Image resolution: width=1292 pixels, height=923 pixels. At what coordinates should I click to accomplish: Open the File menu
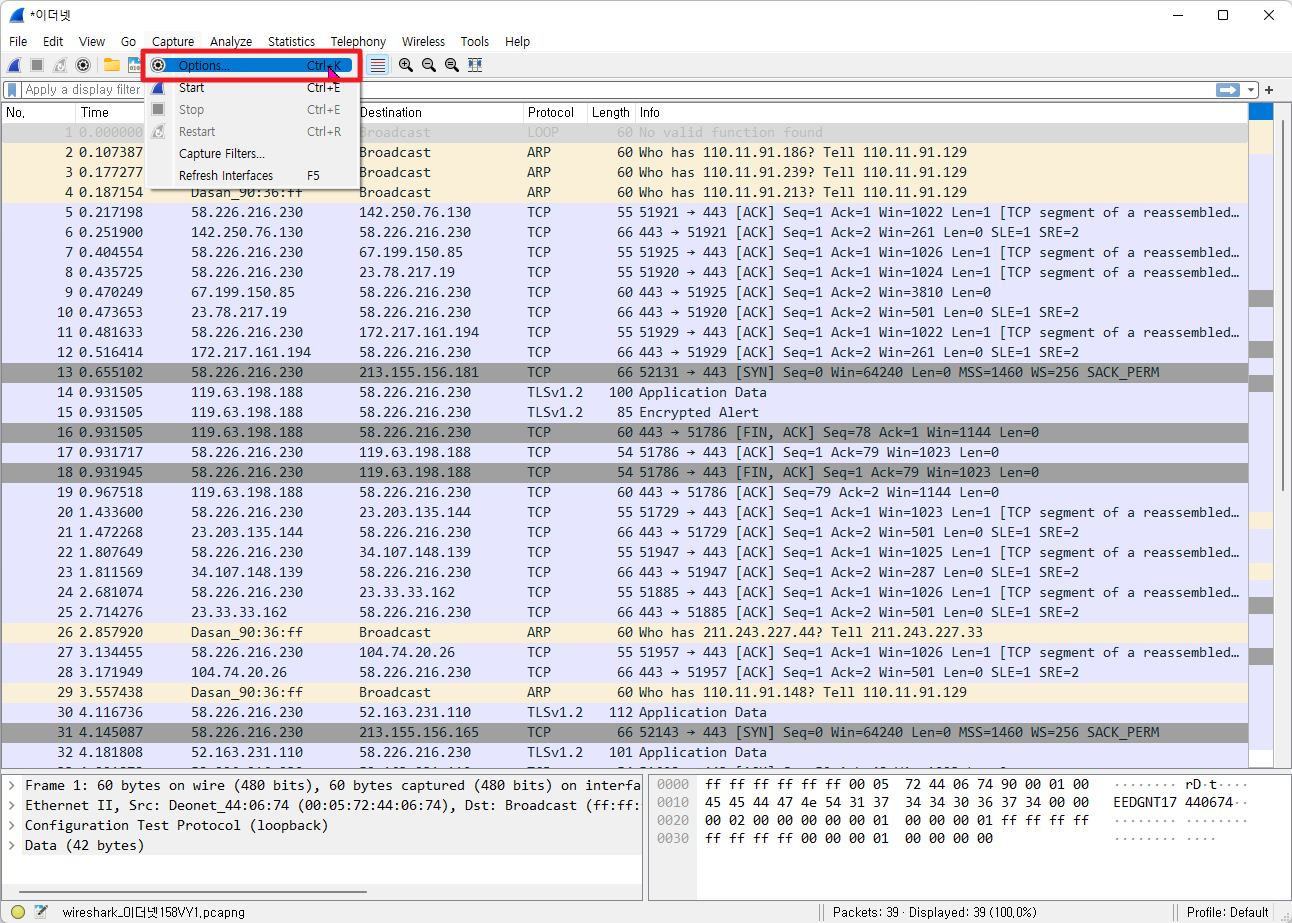point(18,41)
